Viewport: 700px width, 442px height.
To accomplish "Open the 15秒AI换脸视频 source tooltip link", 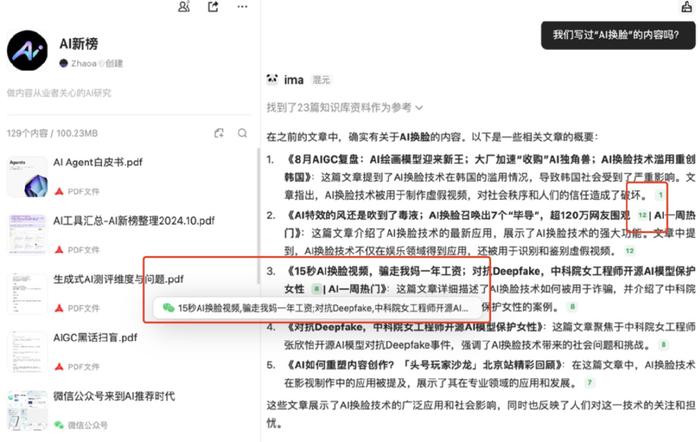I will point(318,308).
